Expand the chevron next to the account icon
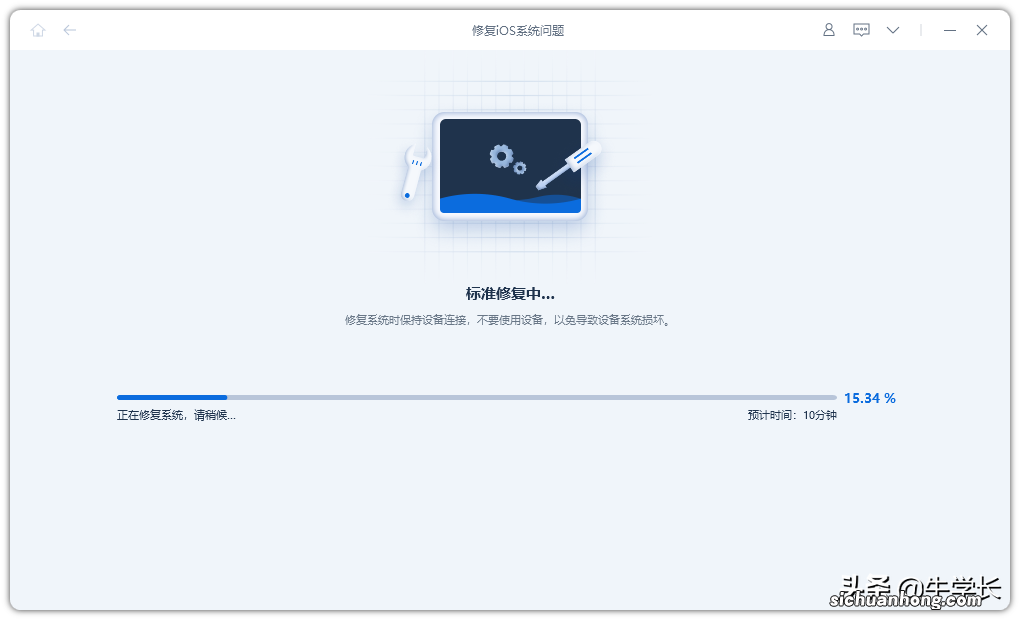Viewport: 1020px width, 620px height. coord(892,30)
